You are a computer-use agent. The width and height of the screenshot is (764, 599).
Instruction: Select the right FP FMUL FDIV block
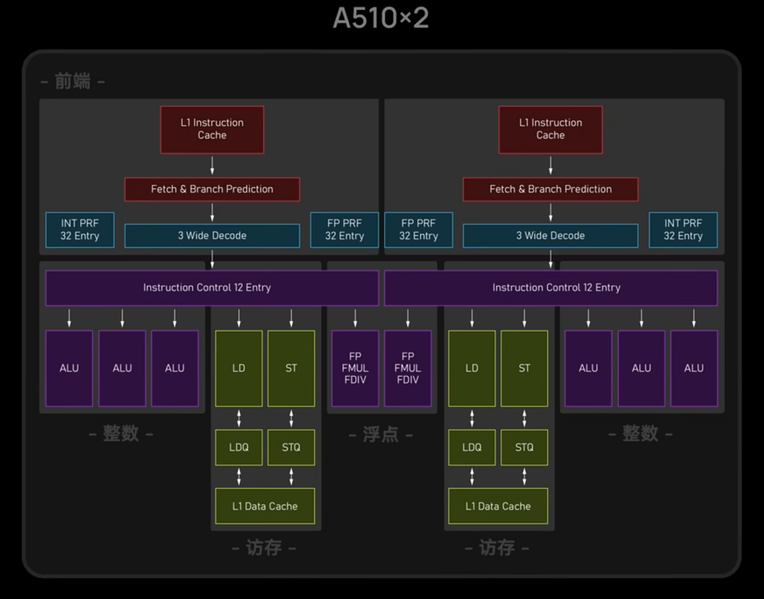[x=408, y=368]
